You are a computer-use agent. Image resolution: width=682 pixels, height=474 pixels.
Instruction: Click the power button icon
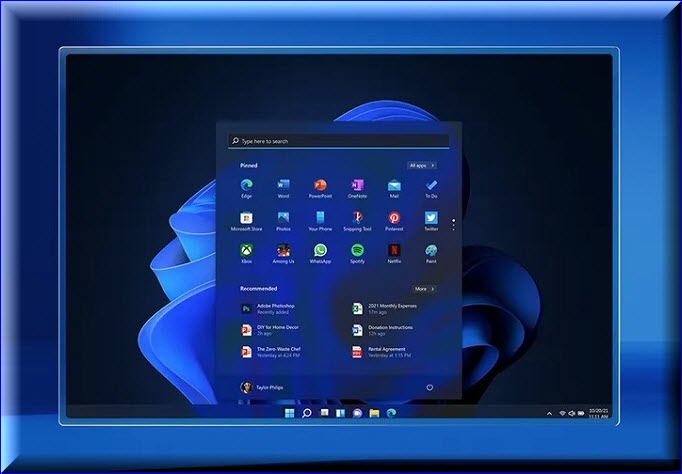coord(430,387)
